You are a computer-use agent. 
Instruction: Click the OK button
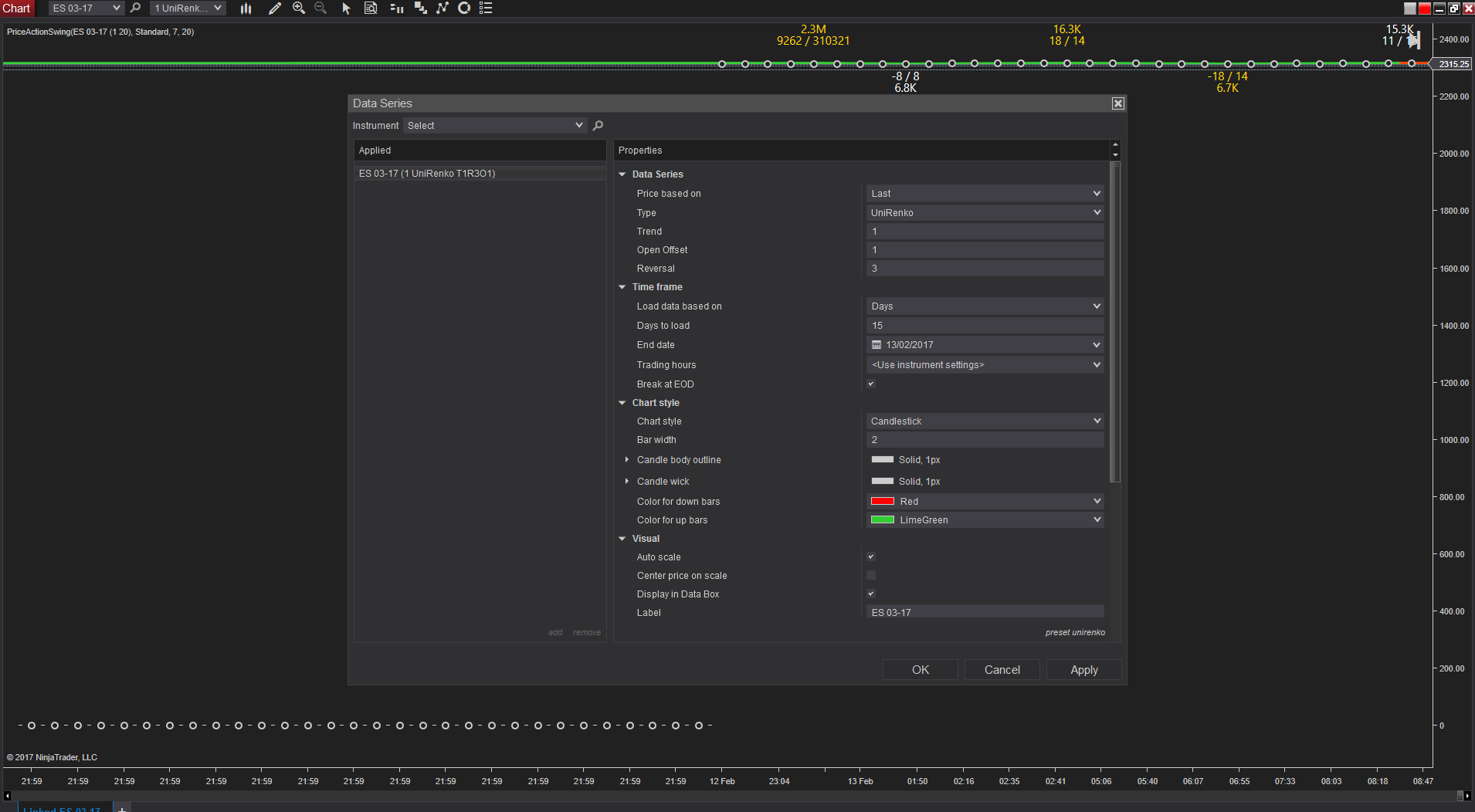(921, 670)
